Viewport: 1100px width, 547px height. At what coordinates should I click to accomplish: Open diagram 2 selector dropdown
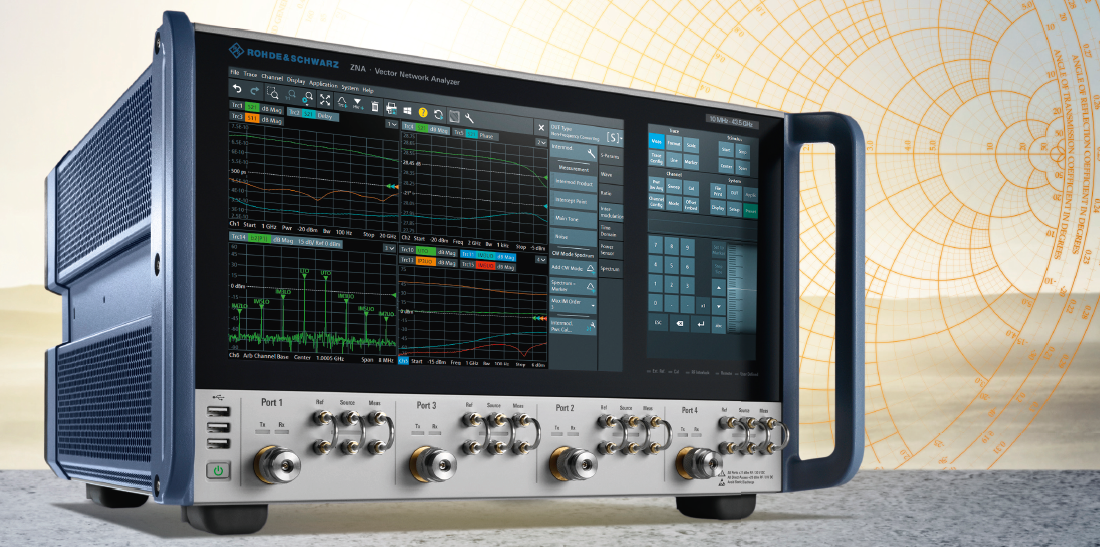[541, 142]
